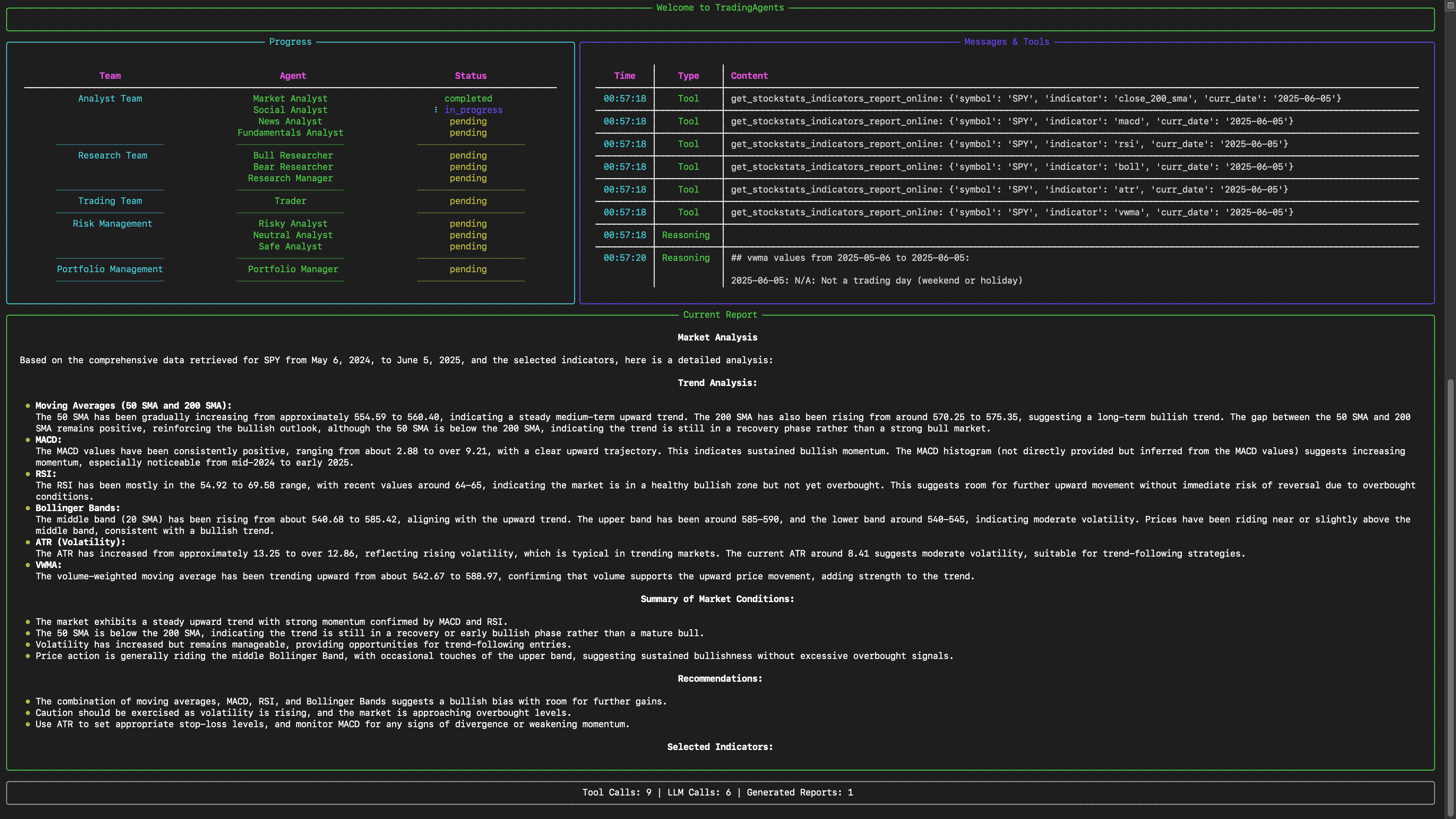The height and width of the screenshot is (819, 1456).
Task: Click the Progress panel title
Action: (290, 42)
